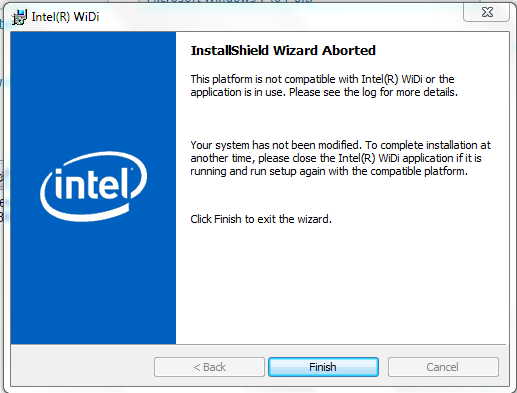Screen dimensions: 517x393
Task: Click the 'running and run setup again' line
Action: [x=329, y=171]
